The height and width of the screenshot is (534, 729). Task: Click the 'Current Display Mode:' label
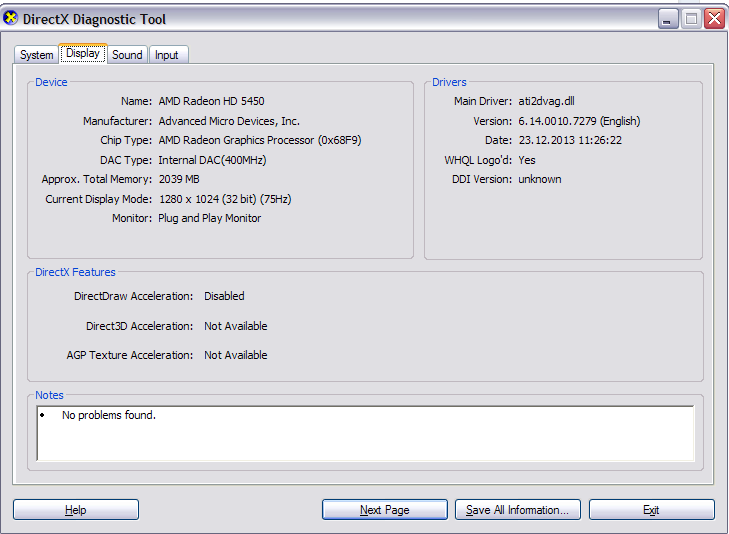click(x=99, y=199)
